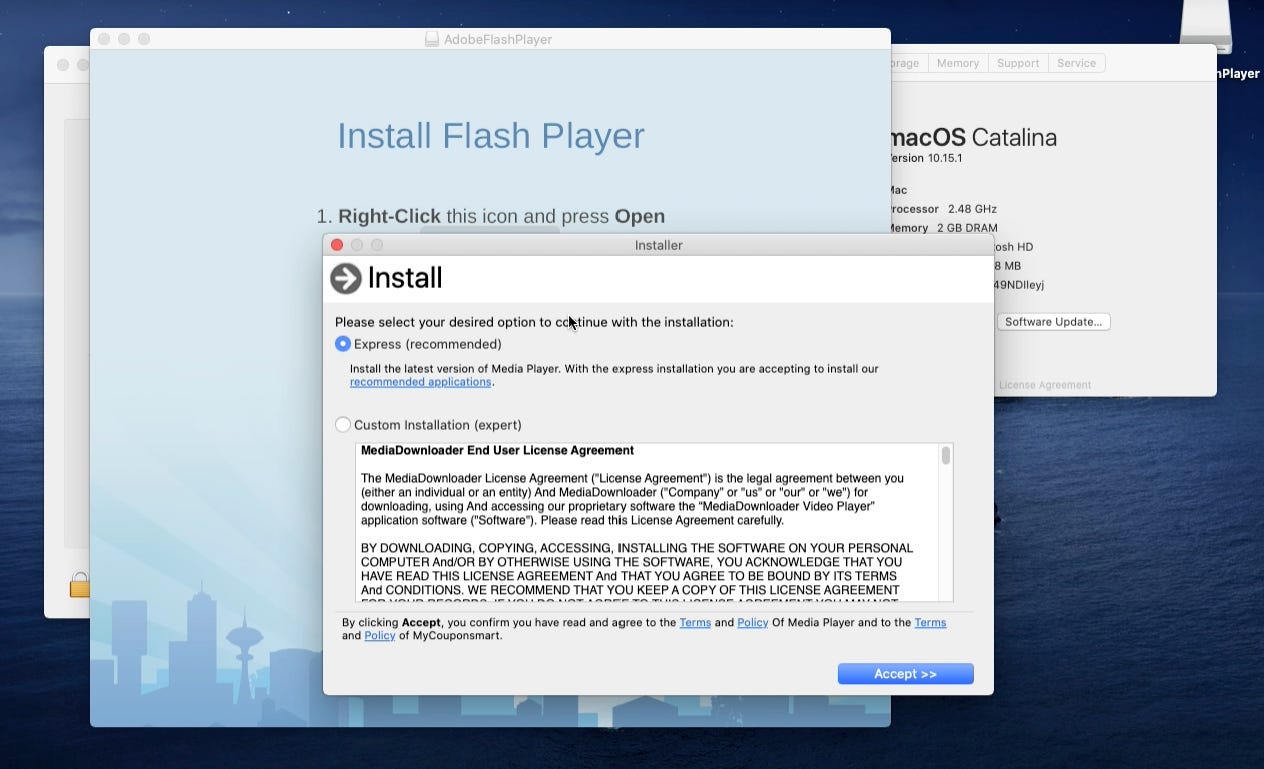1264x769 pixels.
Task: Click the Version 10.15.1 text
Action: point(925,158)
